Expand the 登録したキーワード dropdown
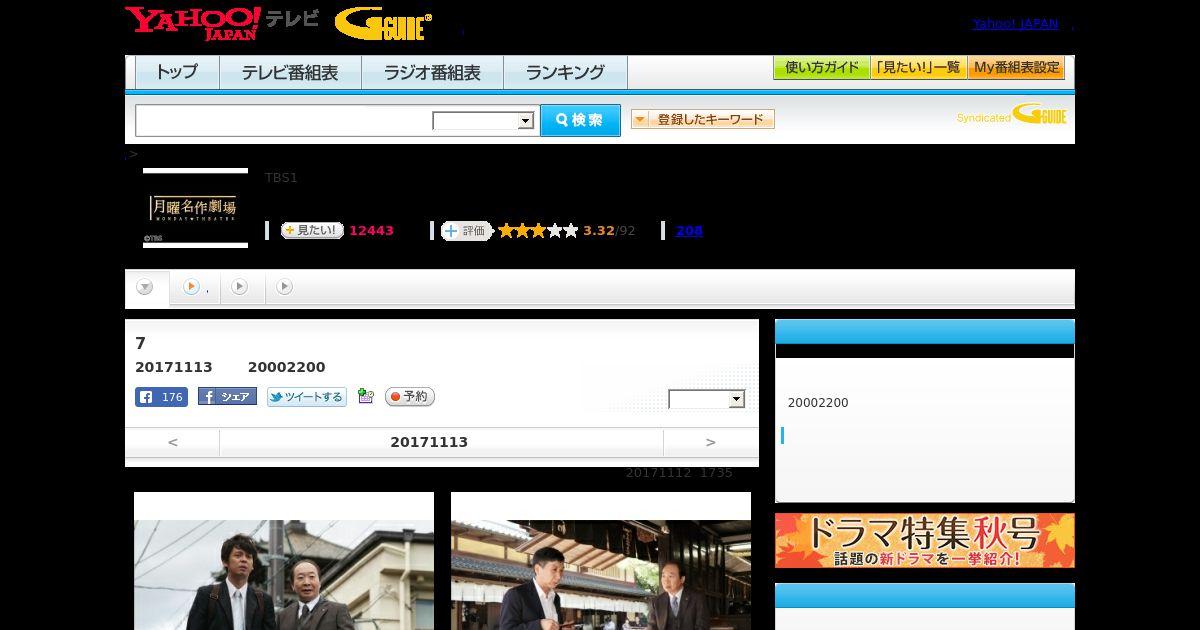This screenshot has width=1200, height=630. (x=703, y=119)
